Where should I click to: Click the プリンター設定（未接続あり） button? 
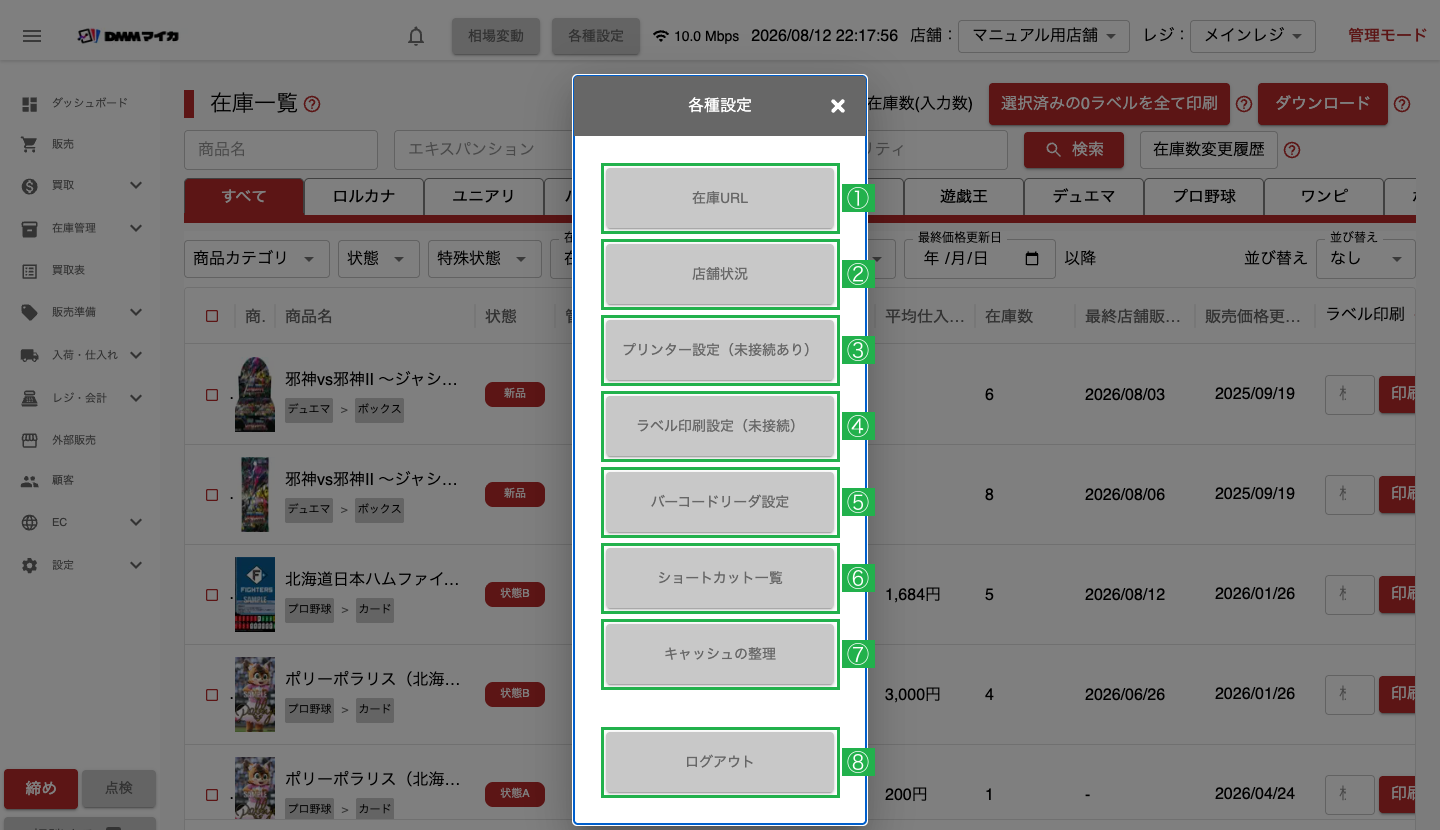pos(720,350)
